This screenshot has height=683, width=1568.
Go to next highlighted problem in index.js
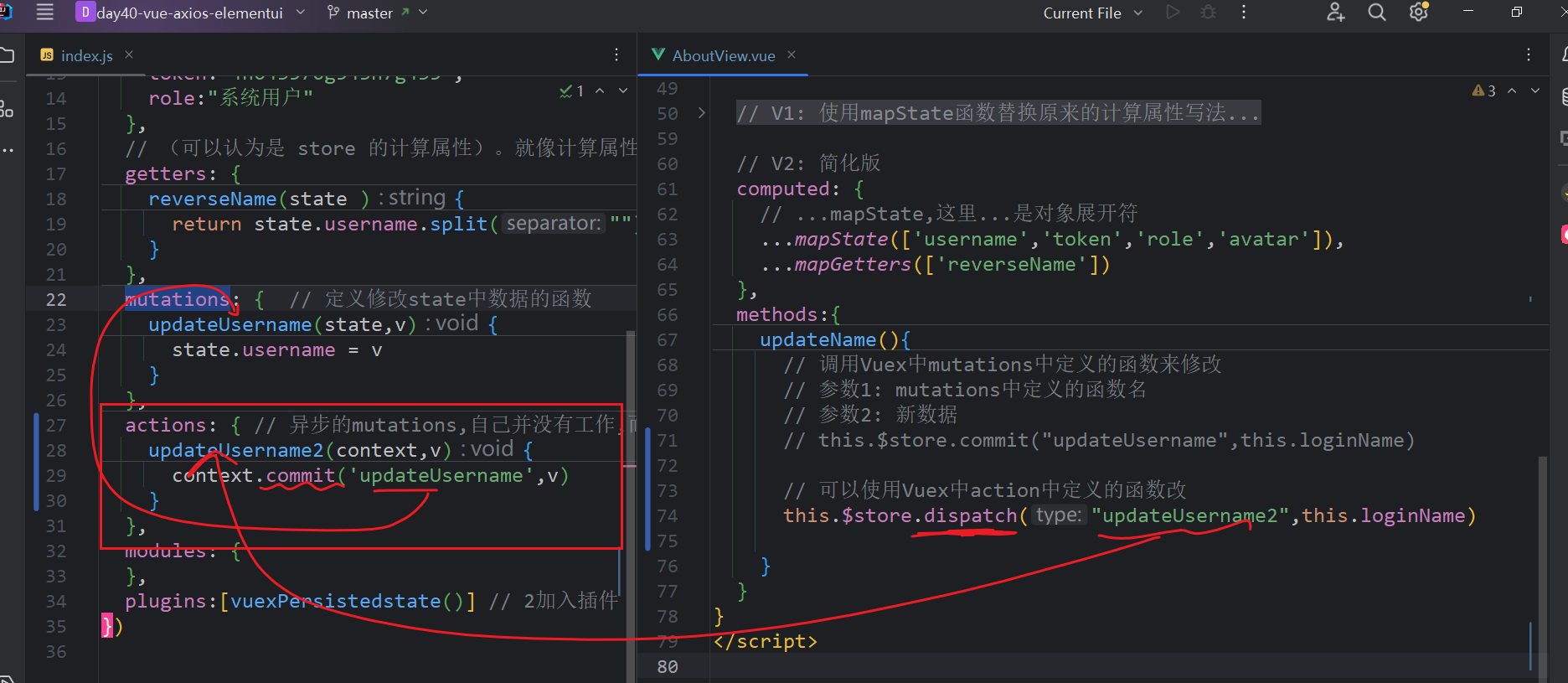tap(623, 91)
